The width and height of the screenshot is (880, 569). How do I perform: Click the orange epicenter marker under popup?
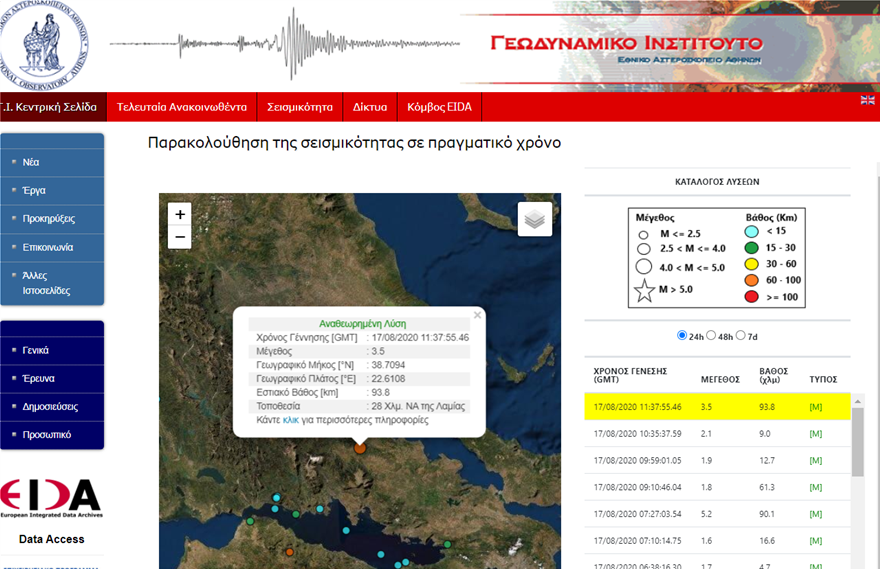pos(360,449)
